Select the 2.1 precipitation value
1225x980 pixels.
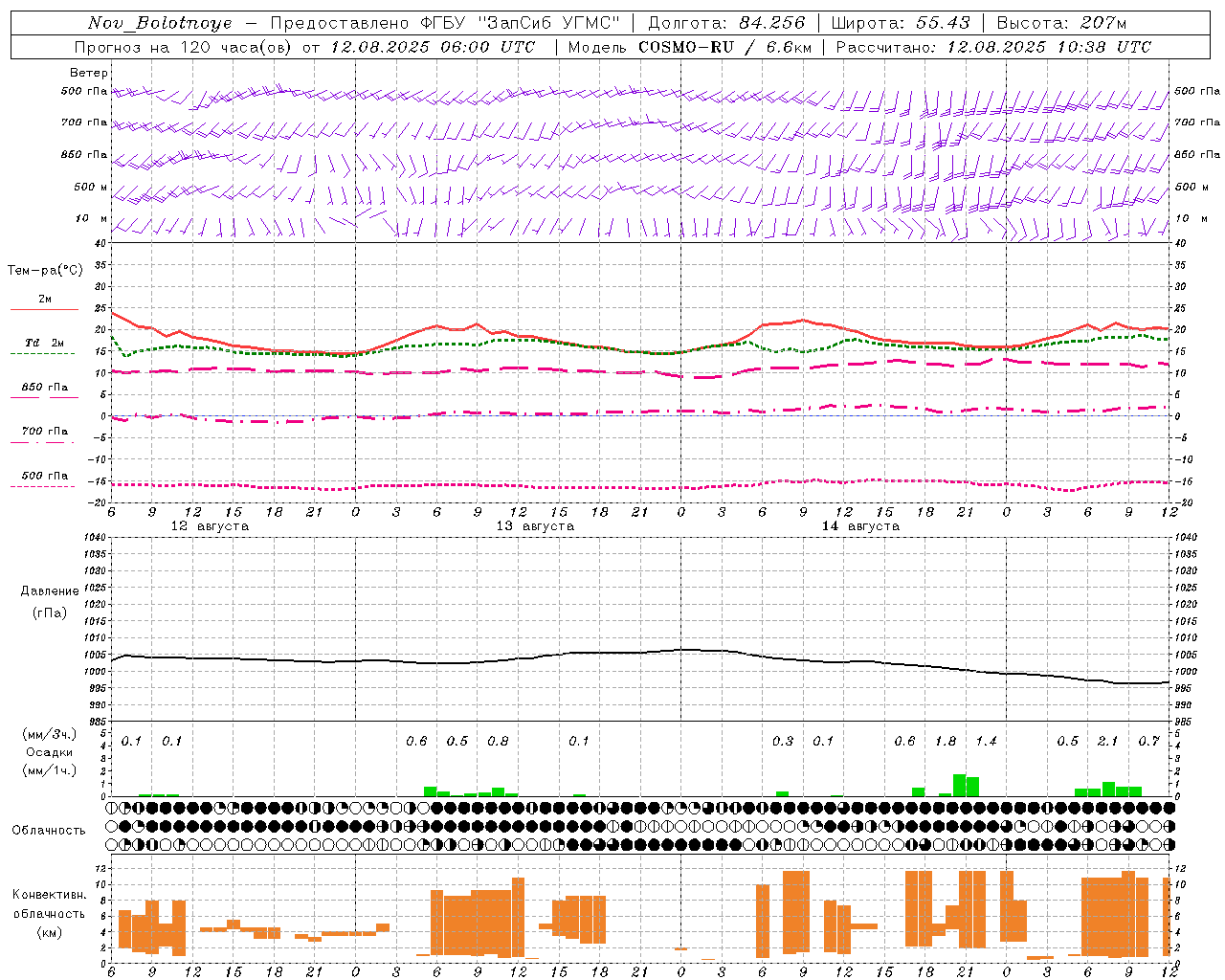pyautogui.click(x=1108, y=741)
